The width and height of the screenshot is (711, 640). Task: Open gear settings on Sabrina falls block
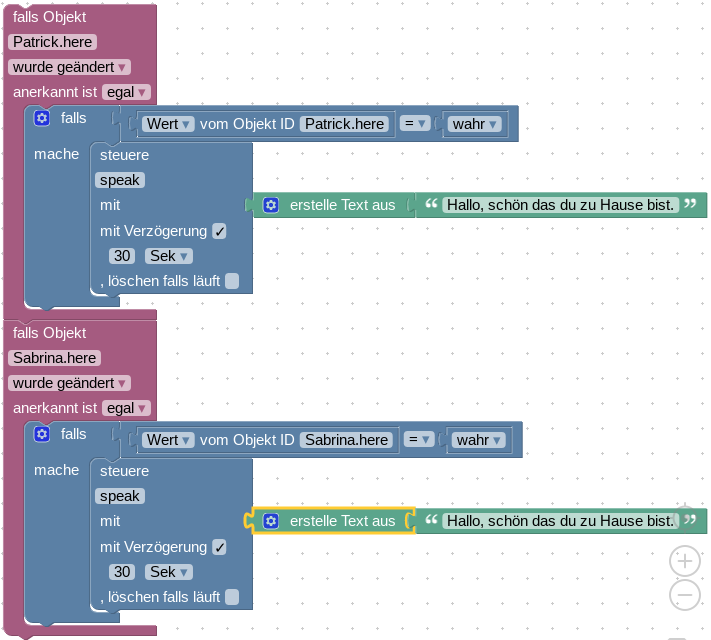[42, 435]
